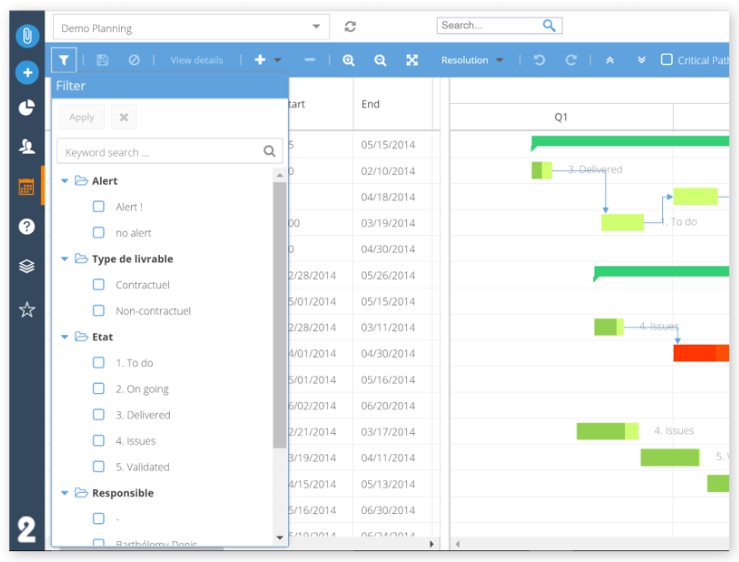739x562 pixels.
Task: Open the calendar planning icon in sidebar
Action: point(27,187)
